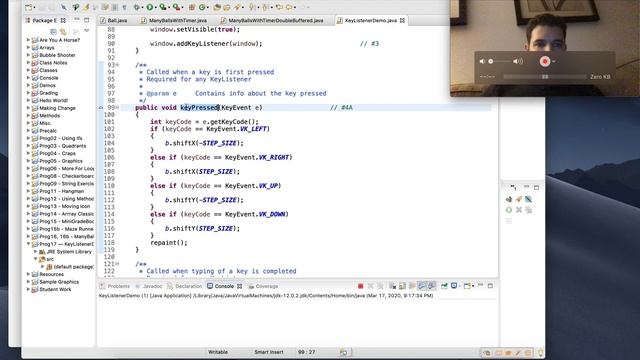Click the max volume speaker icon
640x360 pixels.
click(518, 61)
